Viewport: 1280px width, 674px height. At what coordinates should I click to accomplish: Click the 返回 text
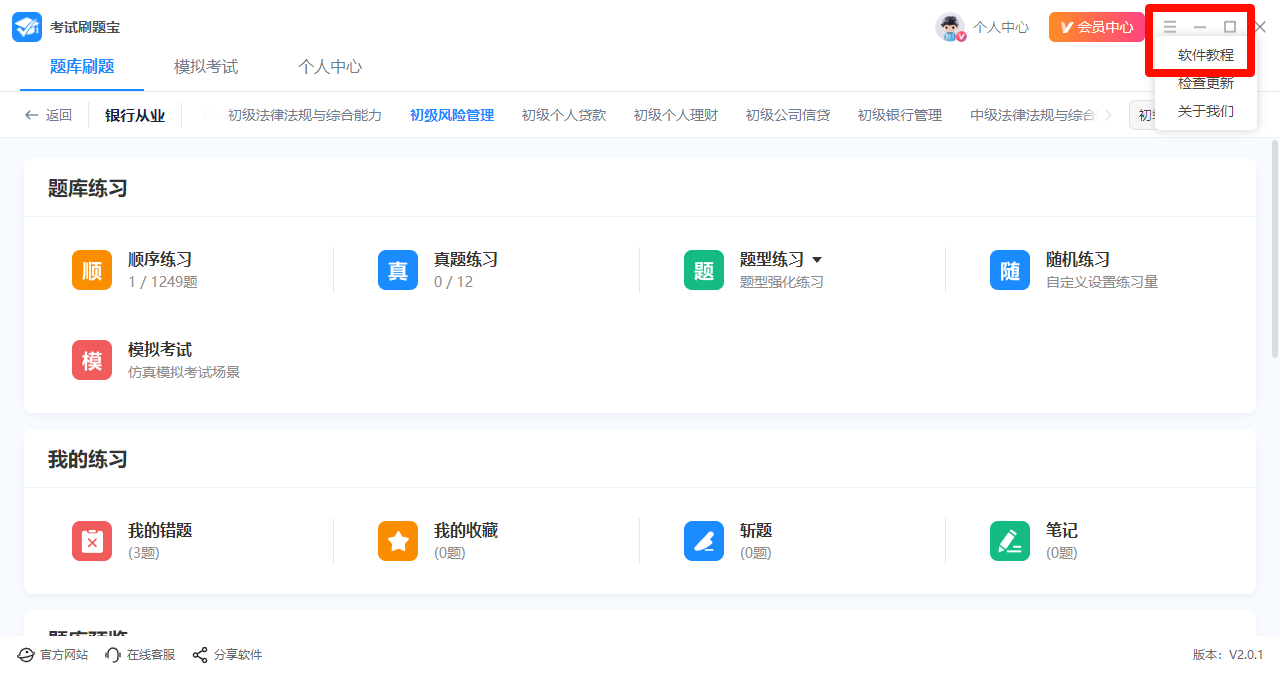point(59,115)
